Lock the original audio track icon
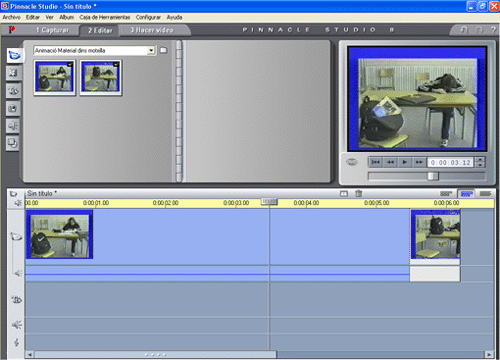Image resolution: width=500 pixels, height=360 pixels. (18, 273)
